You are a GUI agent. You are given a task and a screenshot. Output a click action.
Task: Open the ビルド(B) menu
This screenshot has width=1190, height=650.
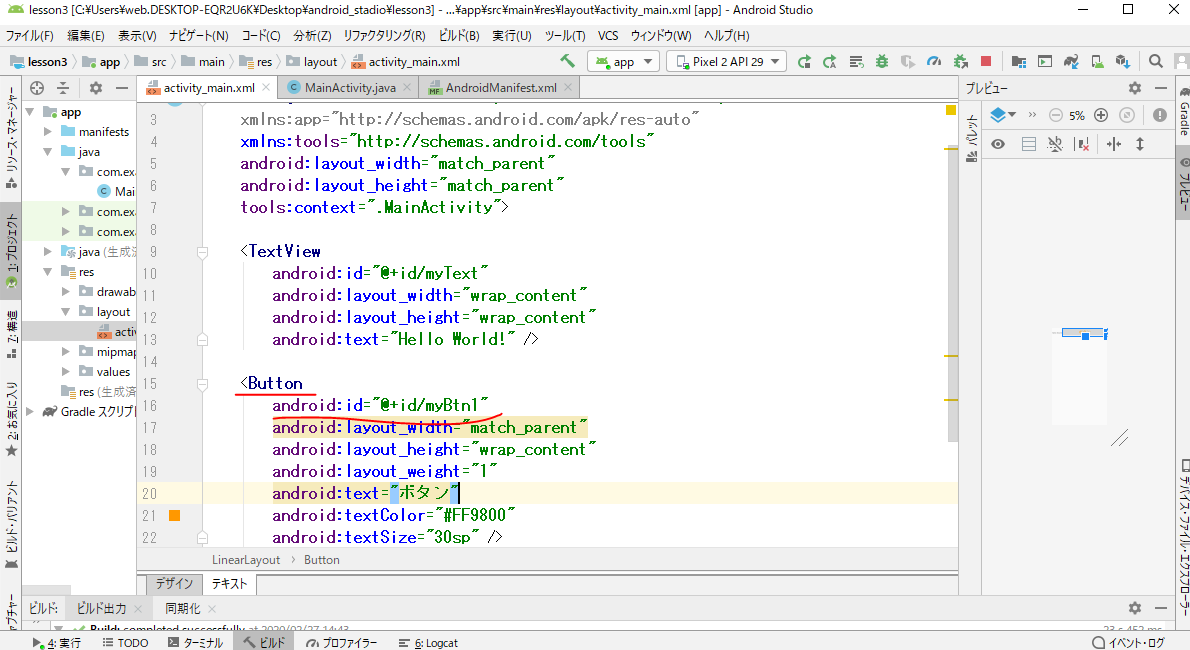[459, 35]
